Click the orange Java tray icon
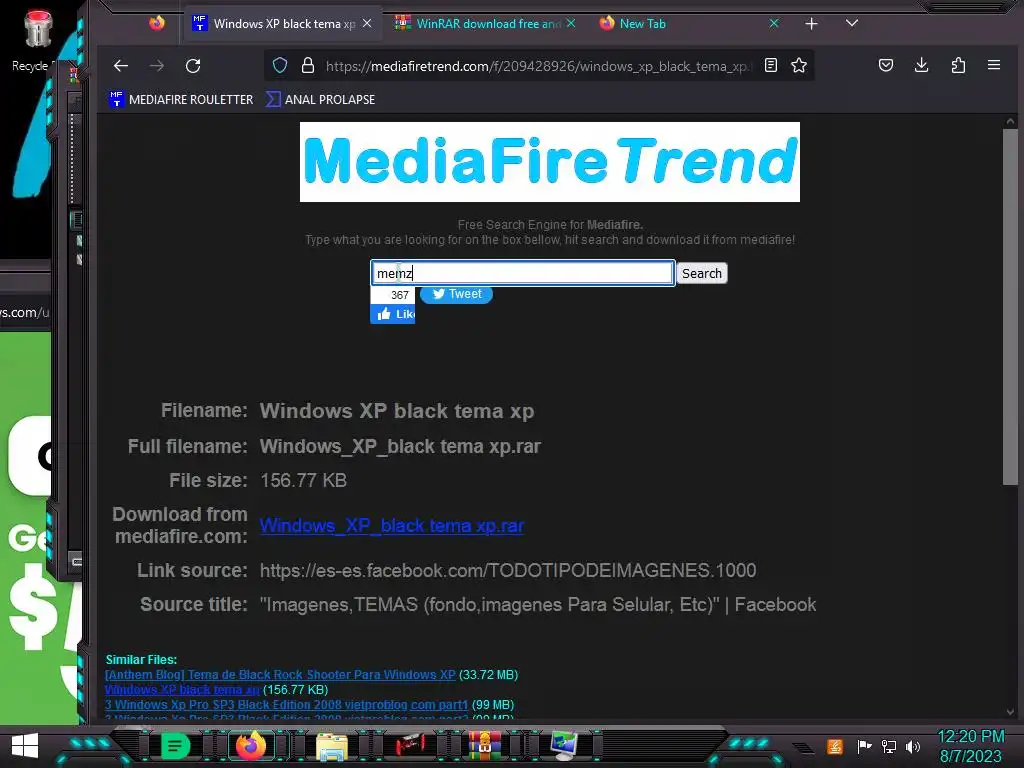 click(835, 746)
